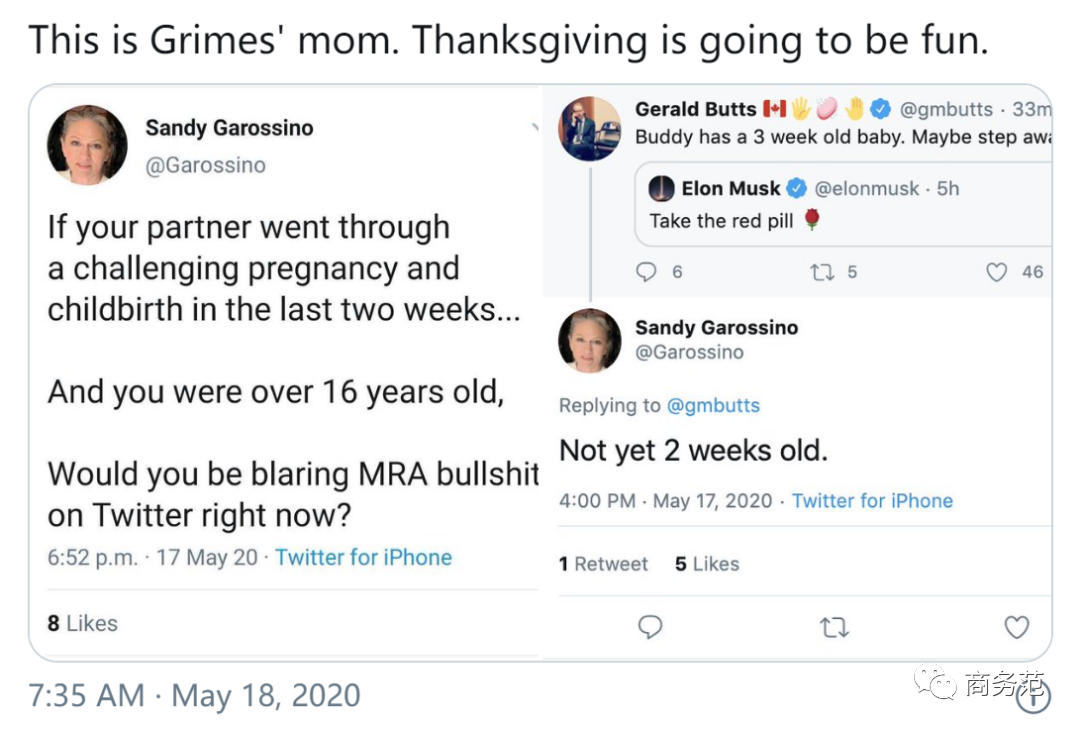Open the "8 Likes" list on left tweet
Image resolution: width=1080 pixels, height=732 pixels.
coord(82,623)
